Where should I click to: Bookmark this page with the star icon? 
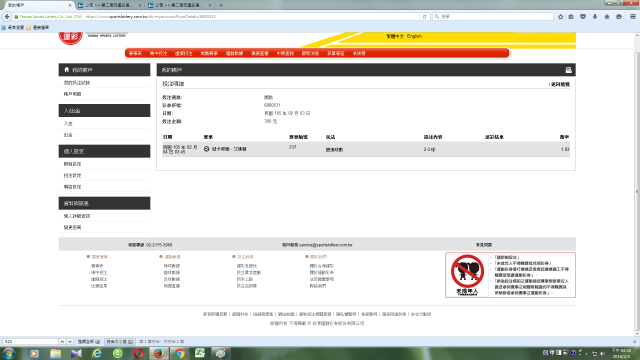click(560, 17)
